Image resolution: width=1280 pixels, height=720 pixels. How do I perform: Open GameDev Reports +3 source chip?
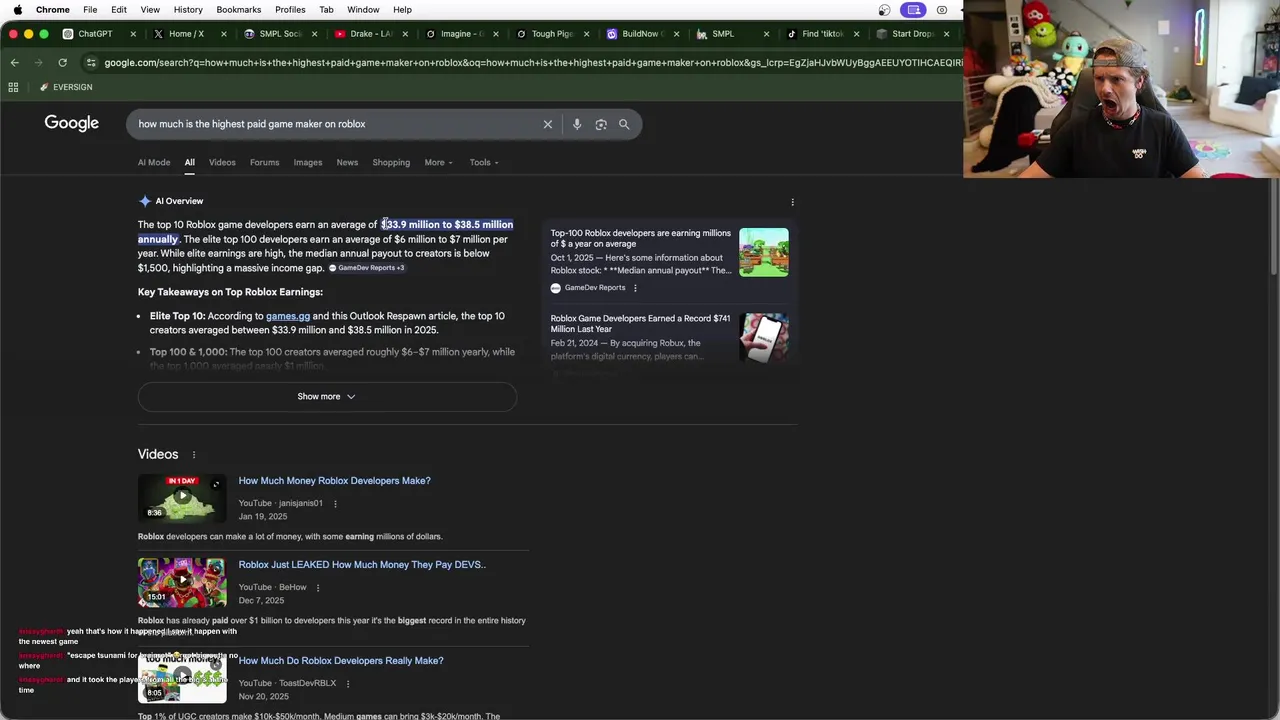click(x=367, y=268)
